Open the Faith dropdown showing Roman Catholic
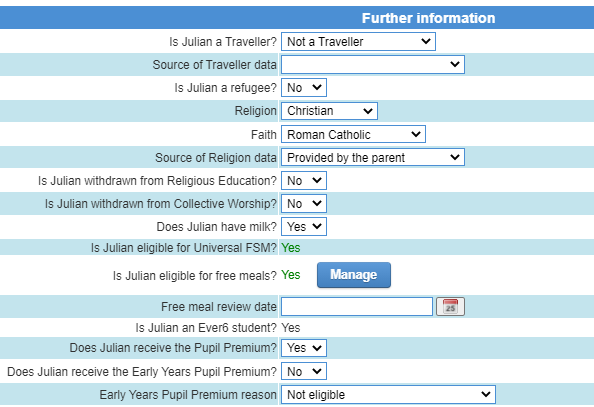This screenshot has height=407, width=594. (x=353, y=134)
